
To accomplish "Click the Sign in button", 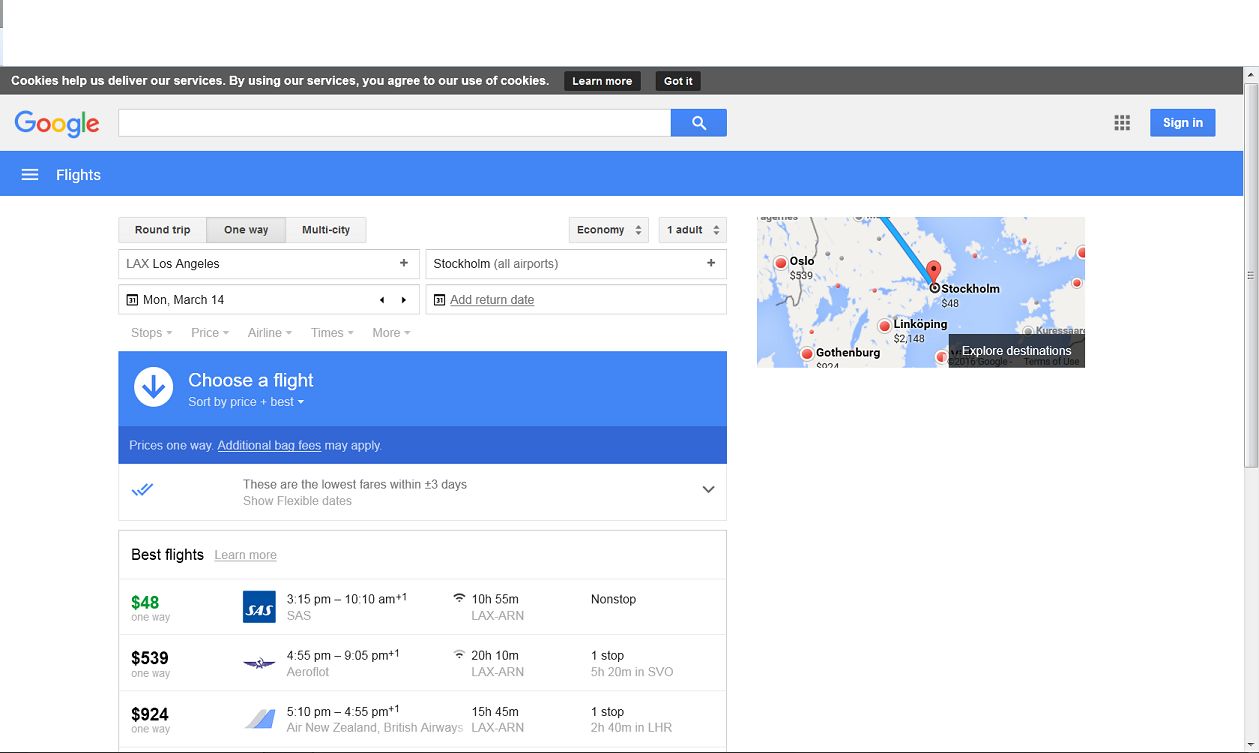I will pyautogui.click(x=1182, y=123).
